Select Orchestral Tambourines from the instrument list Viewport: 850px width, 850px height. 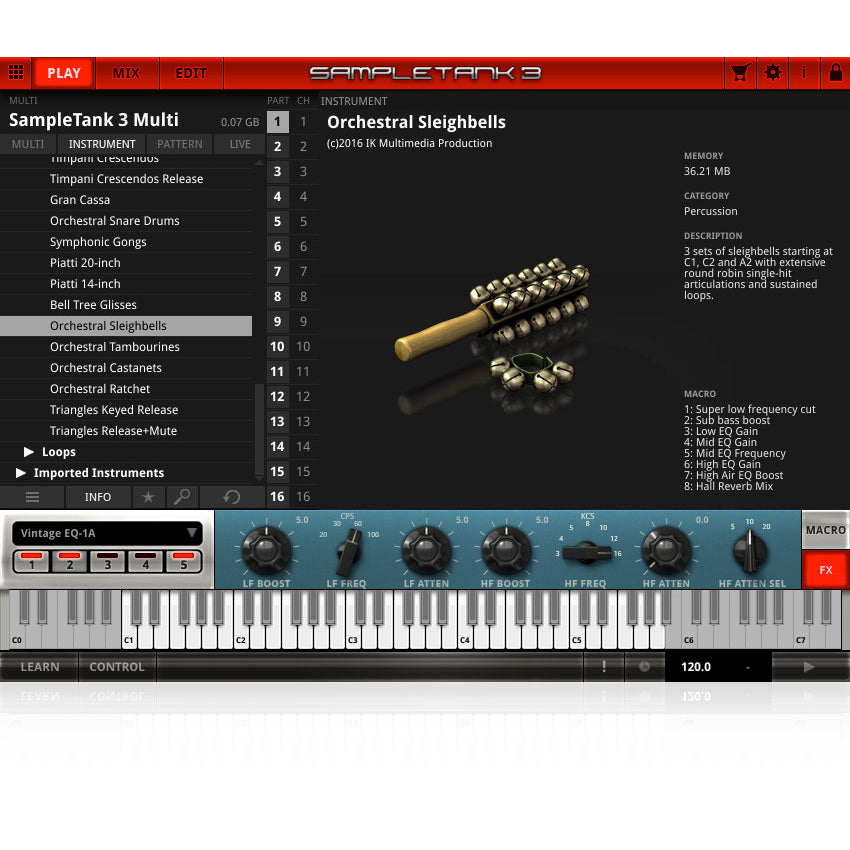click(116, 346)
